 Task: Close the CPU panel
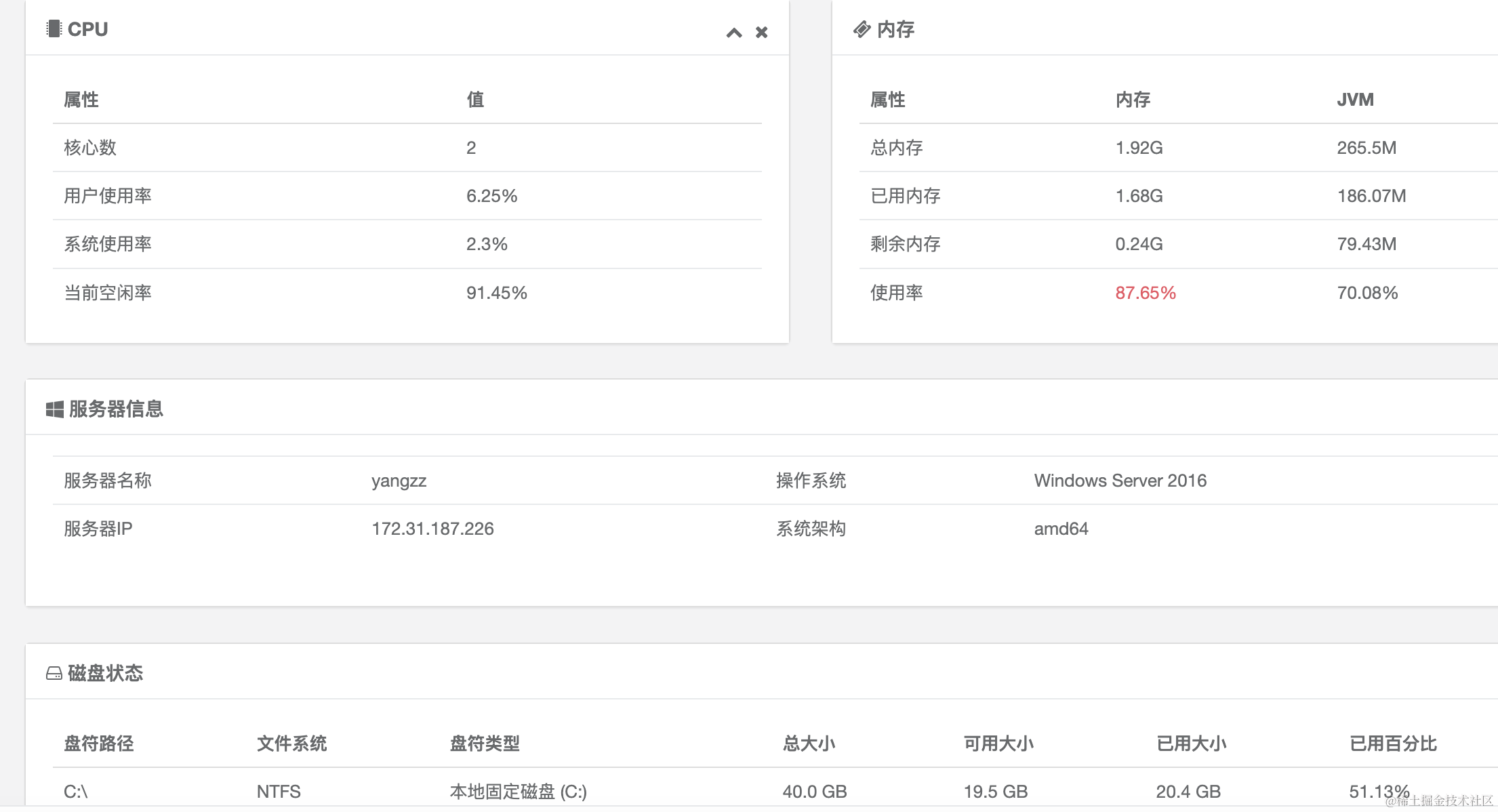[762, 33]
